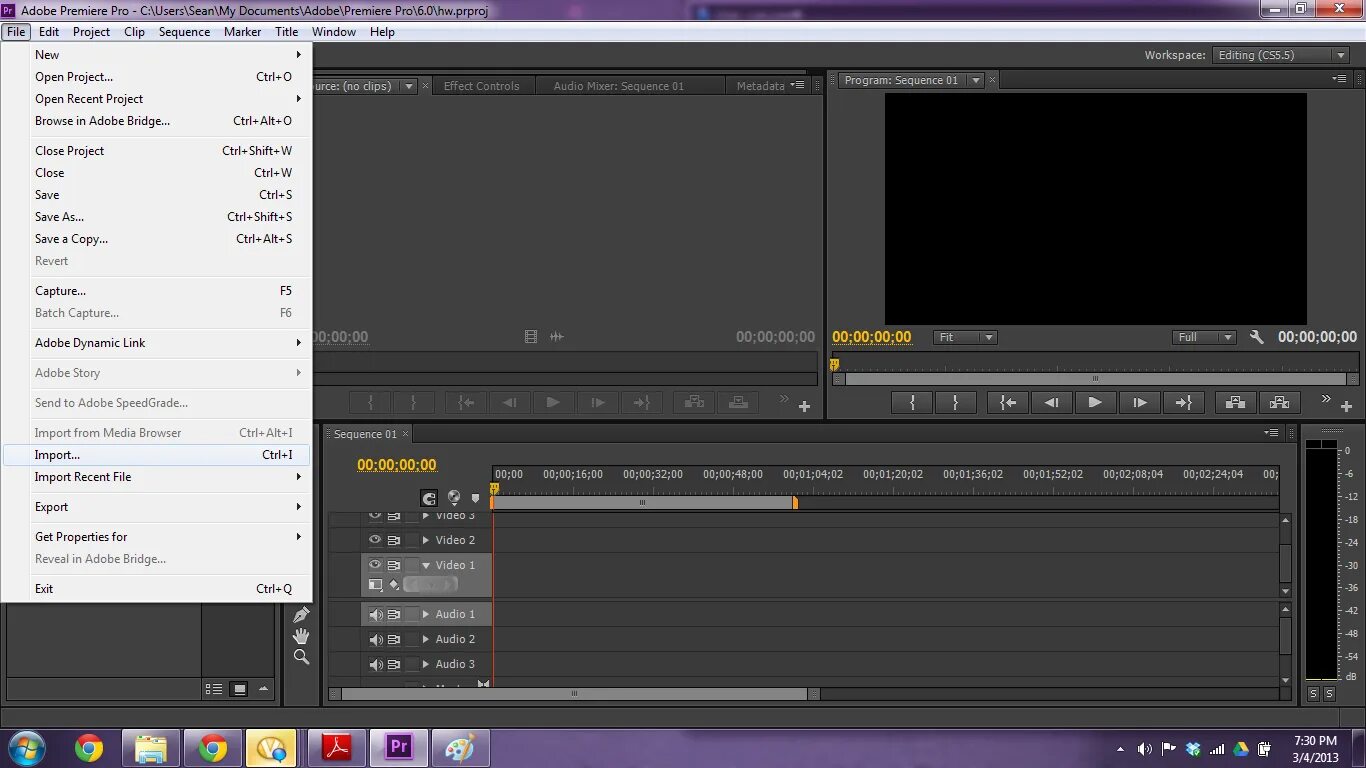Select the Zoom tool
The width and height of the screenshot is (1366, 768).
click(x=300, y=657)
